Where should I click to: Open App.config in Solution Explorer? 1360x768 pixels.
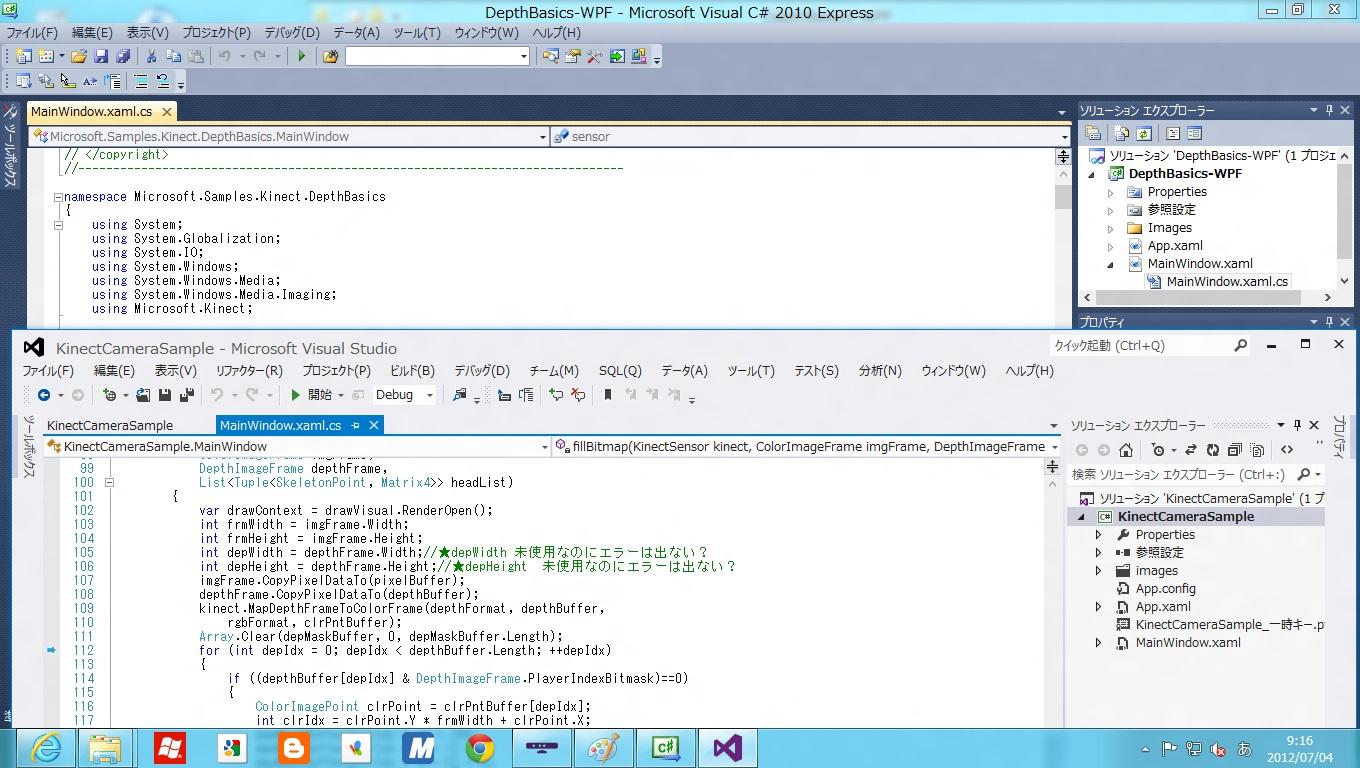[x=1165, y=589]
